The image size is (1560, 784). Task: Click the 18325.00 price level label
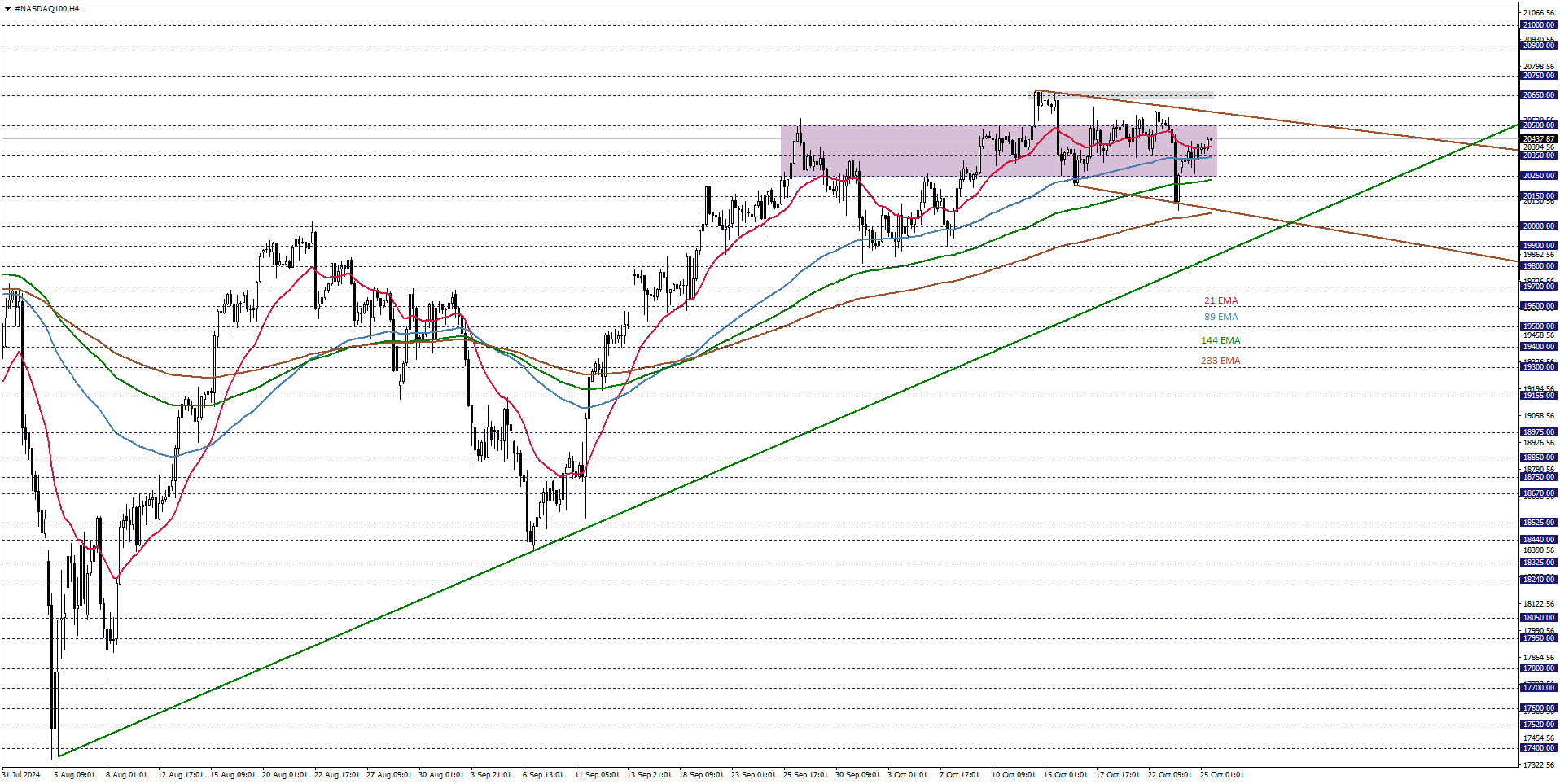1539,563
